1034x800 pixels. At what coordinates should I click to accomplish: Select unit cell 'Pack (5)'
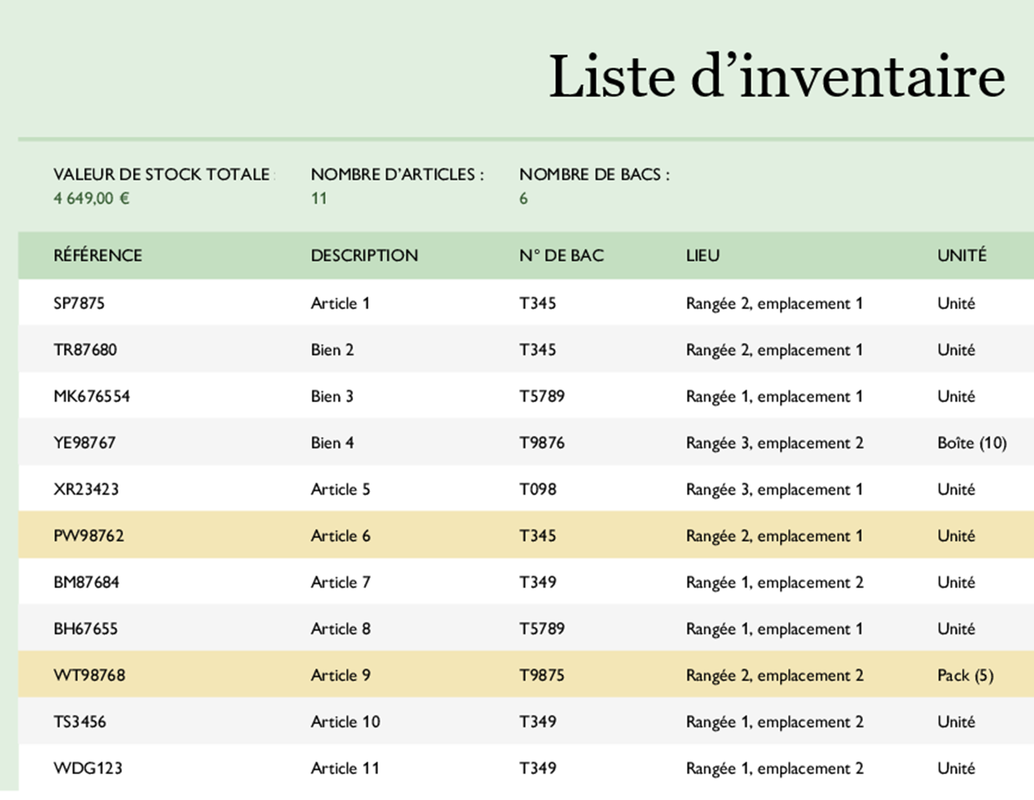965,675
